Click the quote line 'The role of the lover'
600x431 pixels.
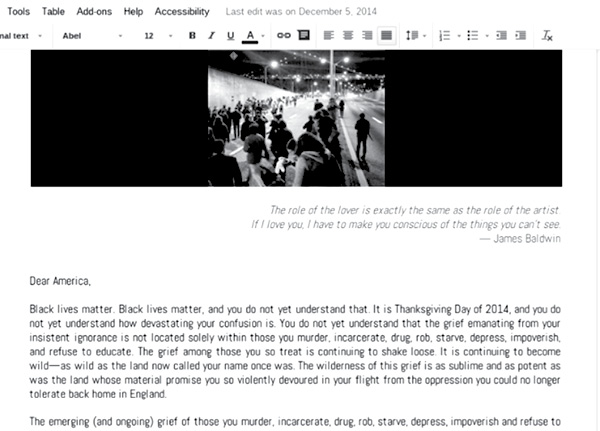pyautogui.click(x=415, y=210)
